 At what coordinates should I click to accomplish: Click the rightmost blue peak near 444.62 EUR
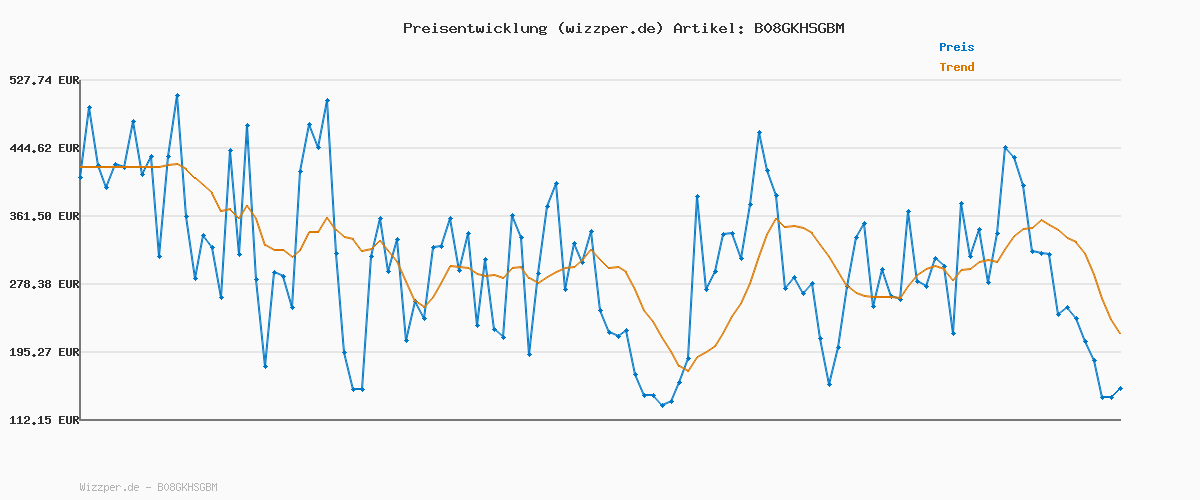[x=1005, y=148]
